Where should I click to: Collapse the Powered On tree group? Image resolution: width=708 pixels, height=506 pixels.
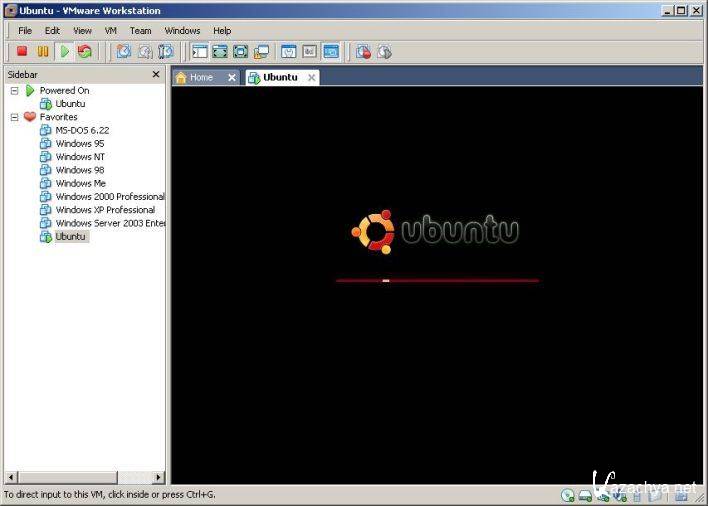[x=15, y=90]
